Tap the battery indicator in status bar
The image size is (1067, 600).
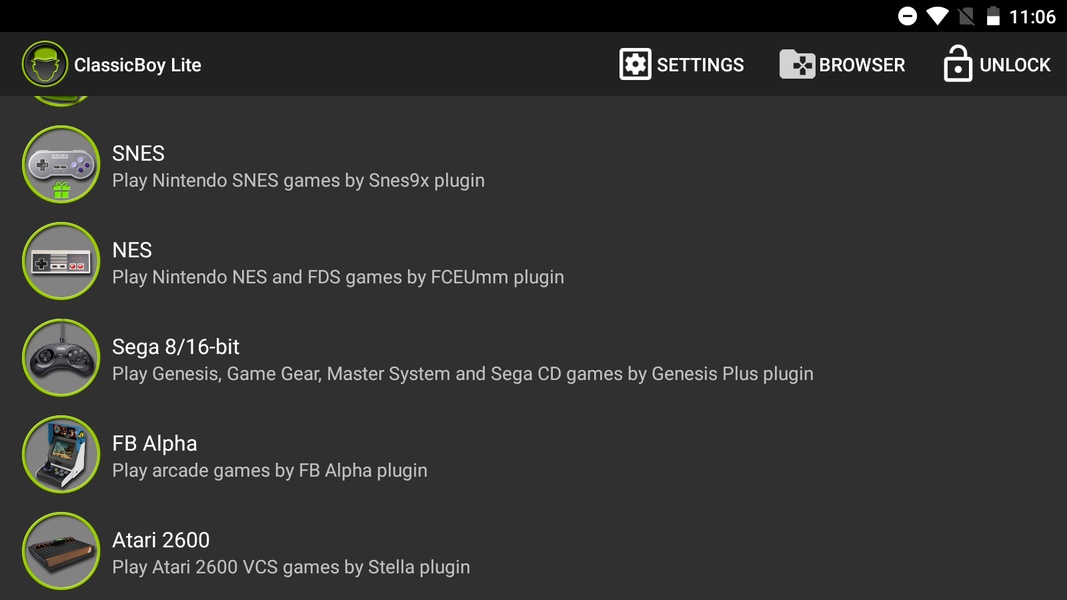point(993,16)
